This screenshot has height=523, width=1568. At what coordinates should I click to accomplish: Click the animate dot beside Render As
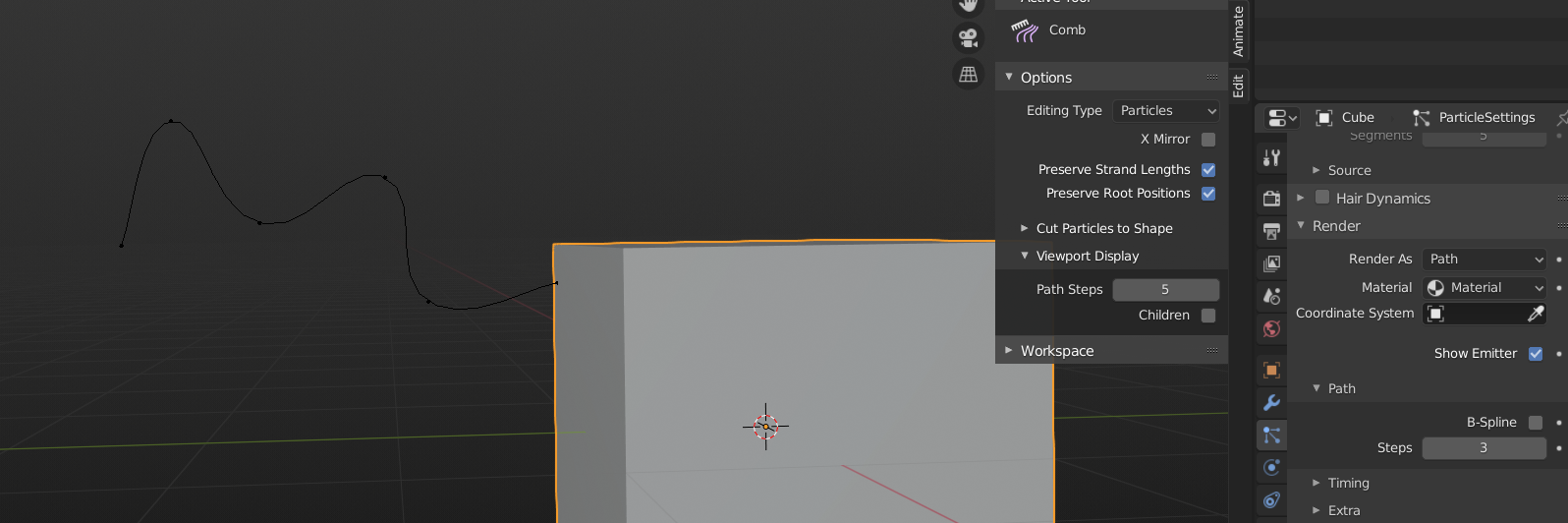click(1559, 260)
